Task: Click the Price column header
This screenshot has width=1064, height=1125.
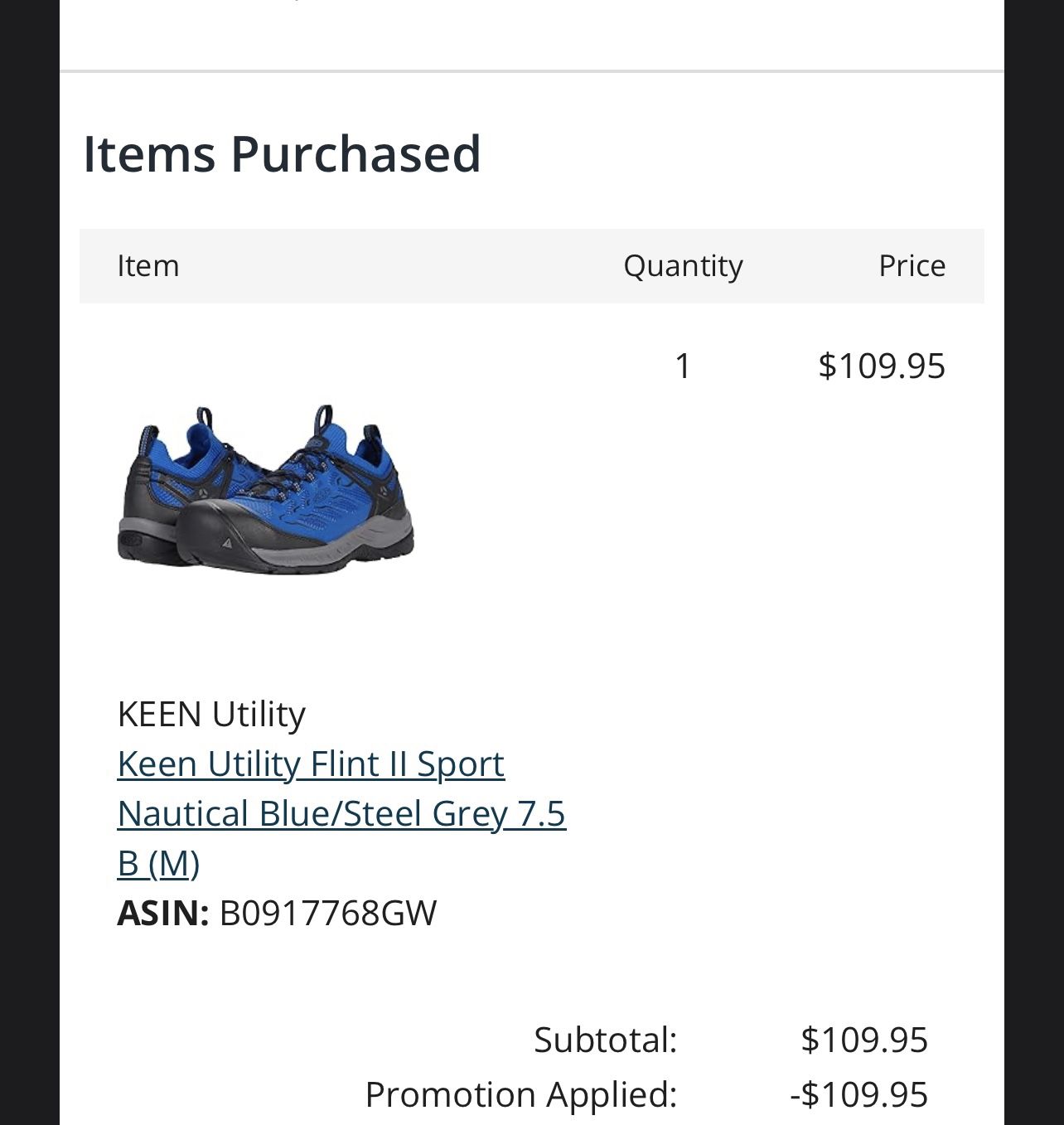Action: pos(912,266)
